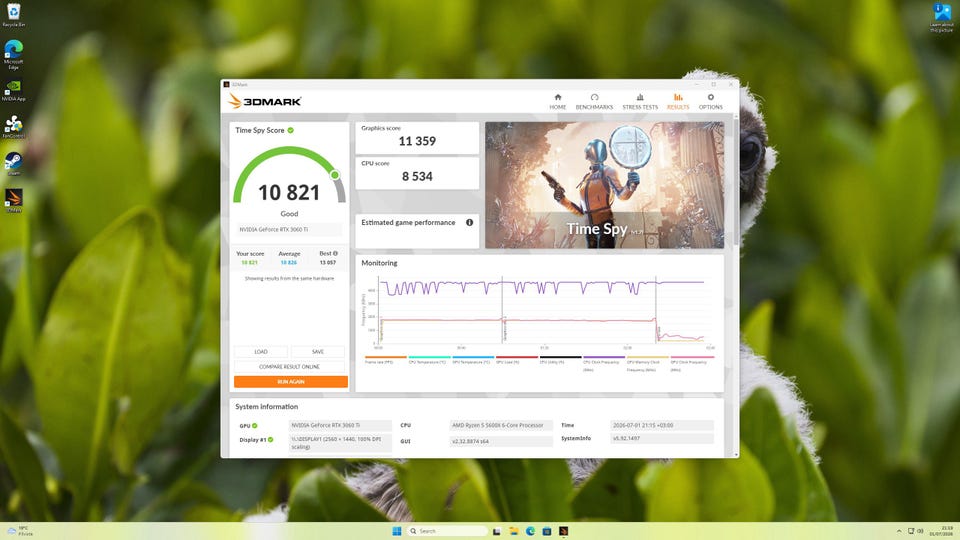Open the weather widget on the taskbar
The image size is (960, 540).
20,531
